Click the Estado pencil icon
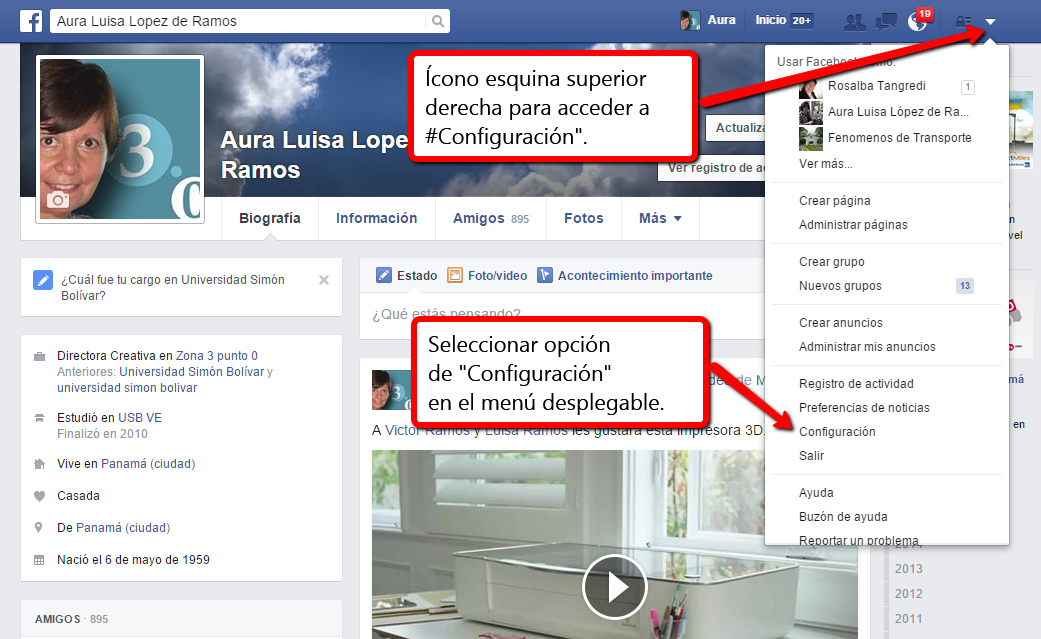1041x639 pixels. point(384,275)
